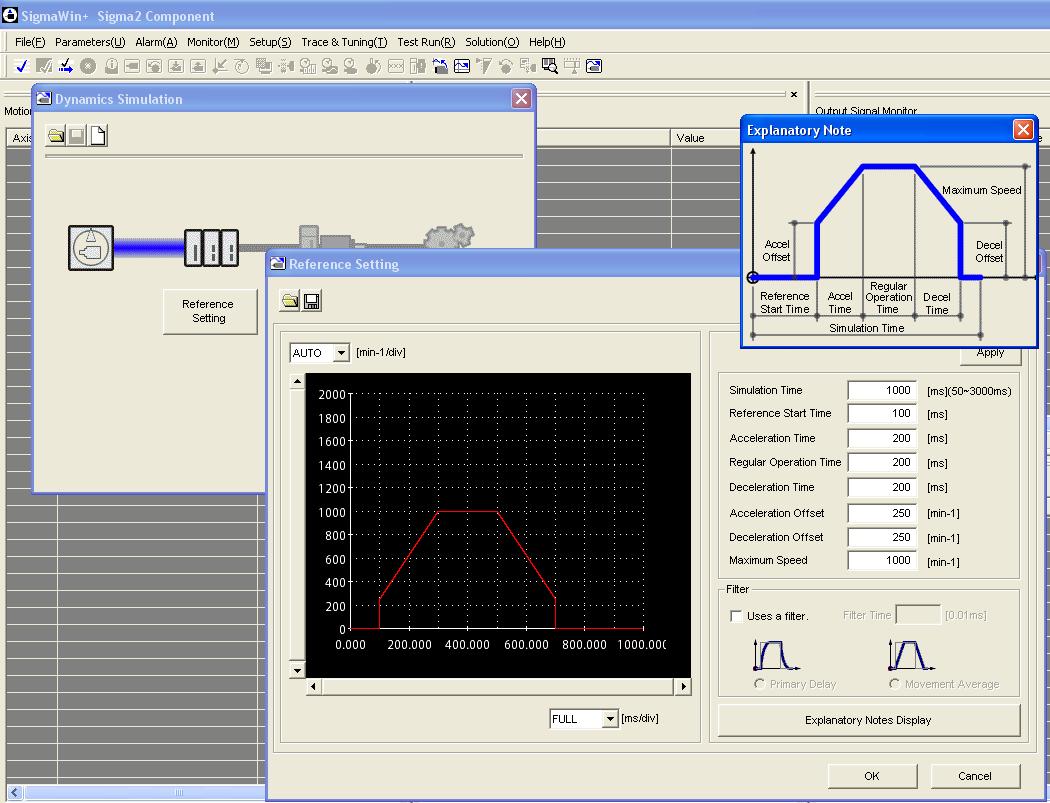Screen dimensions: 1050x803
Task: Click the new blank page icon in Dynamics Simulation
Action: click(x=98, y=136)
